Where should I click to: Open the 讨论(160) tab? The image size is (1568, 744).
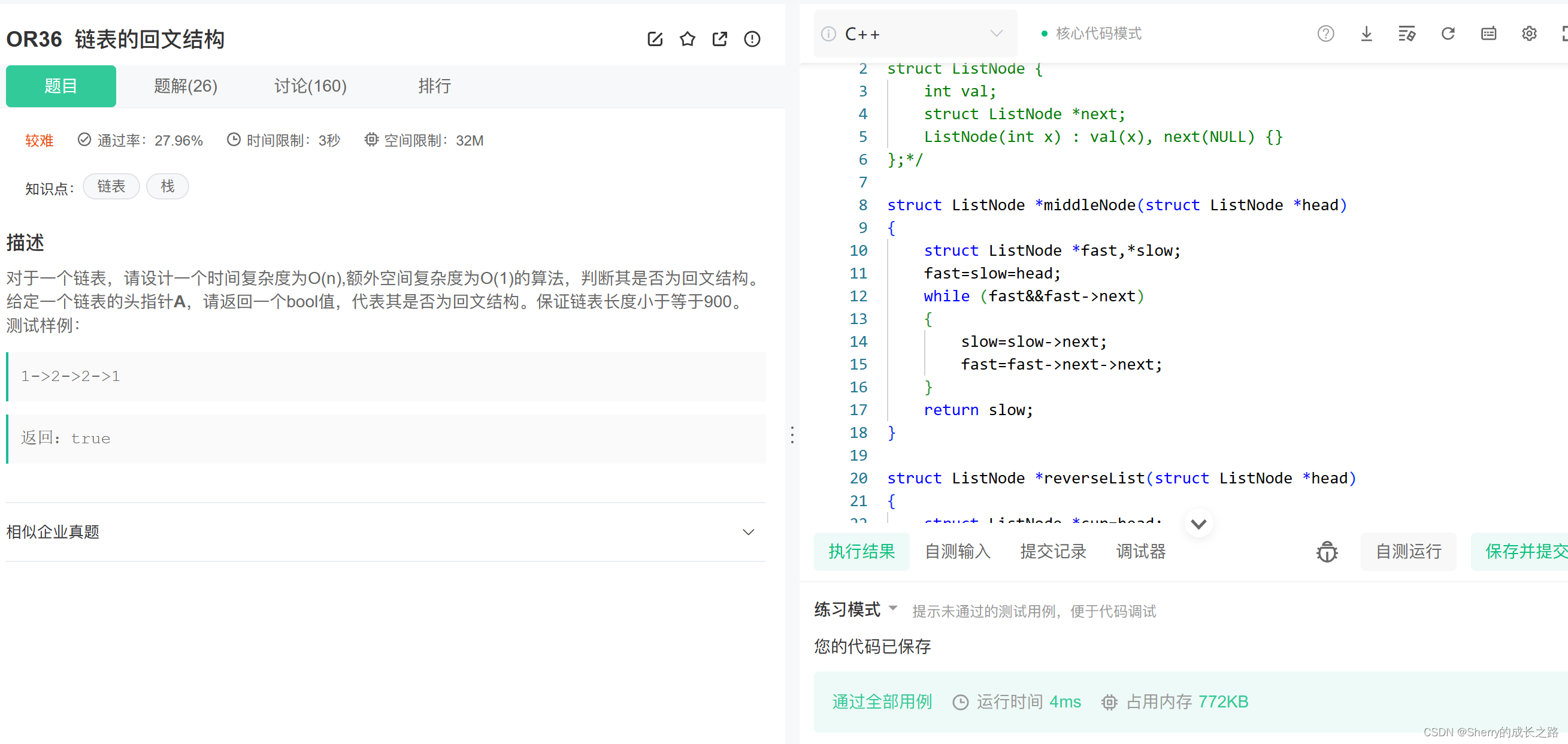[x=310, y=86]
